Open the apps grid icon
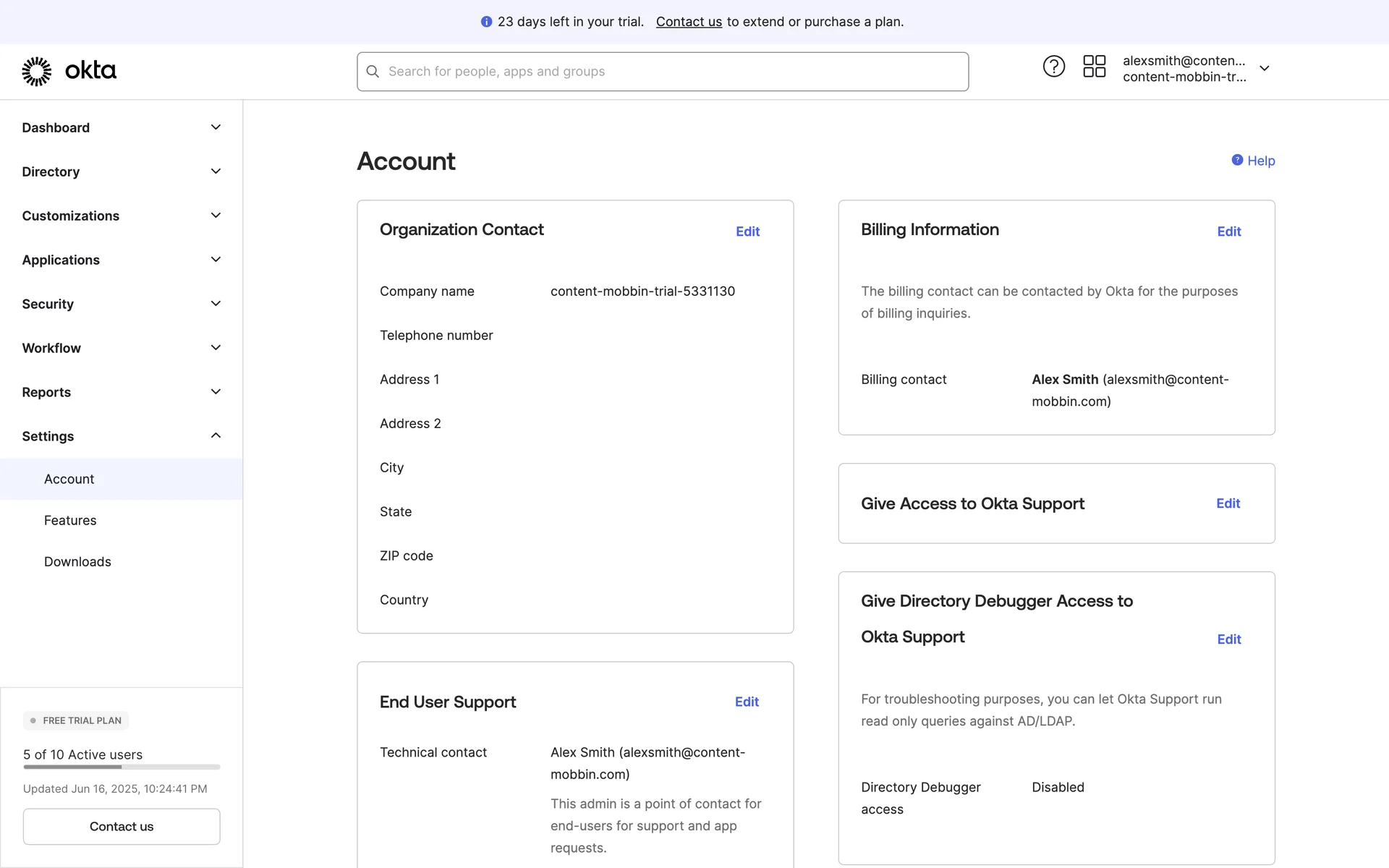 click(x=1094, y=67)
